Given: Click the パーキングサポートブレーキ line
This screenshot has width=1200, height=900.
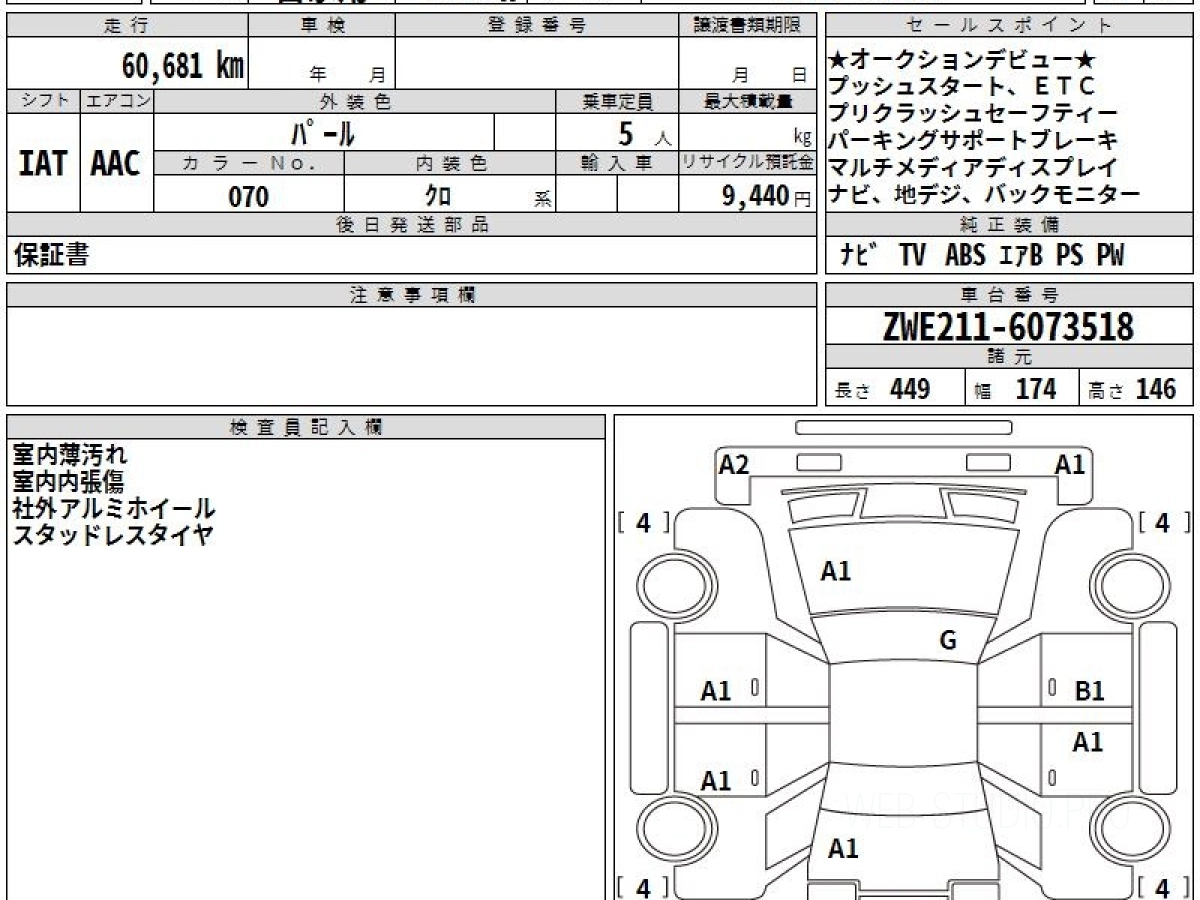Looking at the screenshot, I should pos(974,140).
